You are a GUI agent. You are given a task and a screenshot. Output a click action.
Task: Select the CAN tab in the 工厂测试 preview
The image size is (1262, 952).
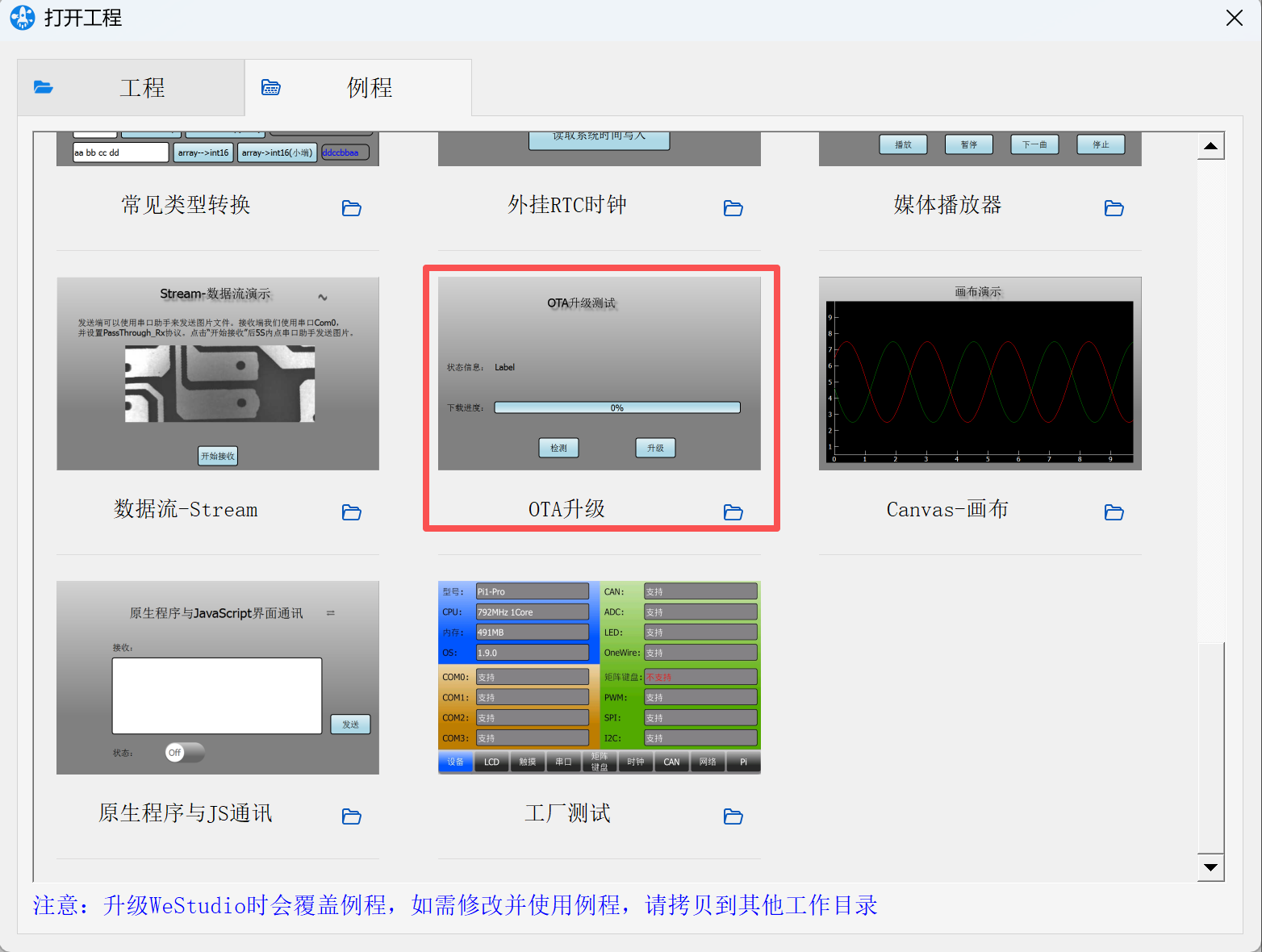671,761
